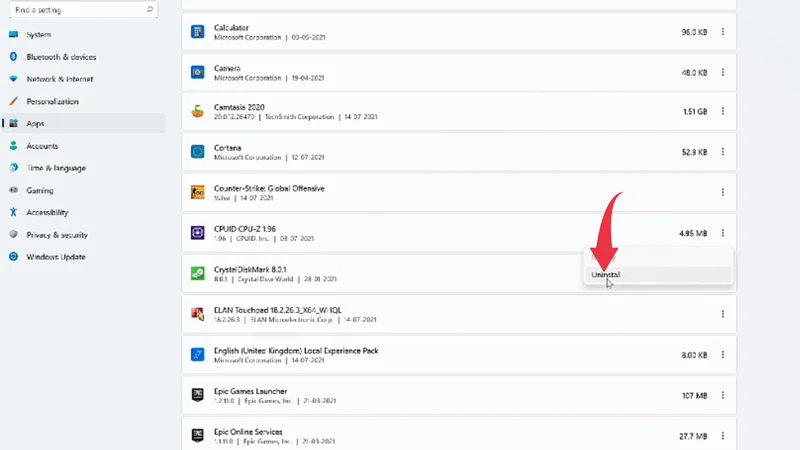
Task: Go to Windows Update in the sidebar
Action: [x=56, y=257]
